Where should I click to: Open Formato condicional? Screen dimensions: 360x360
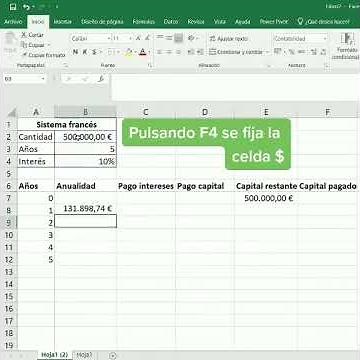(345, 47)
